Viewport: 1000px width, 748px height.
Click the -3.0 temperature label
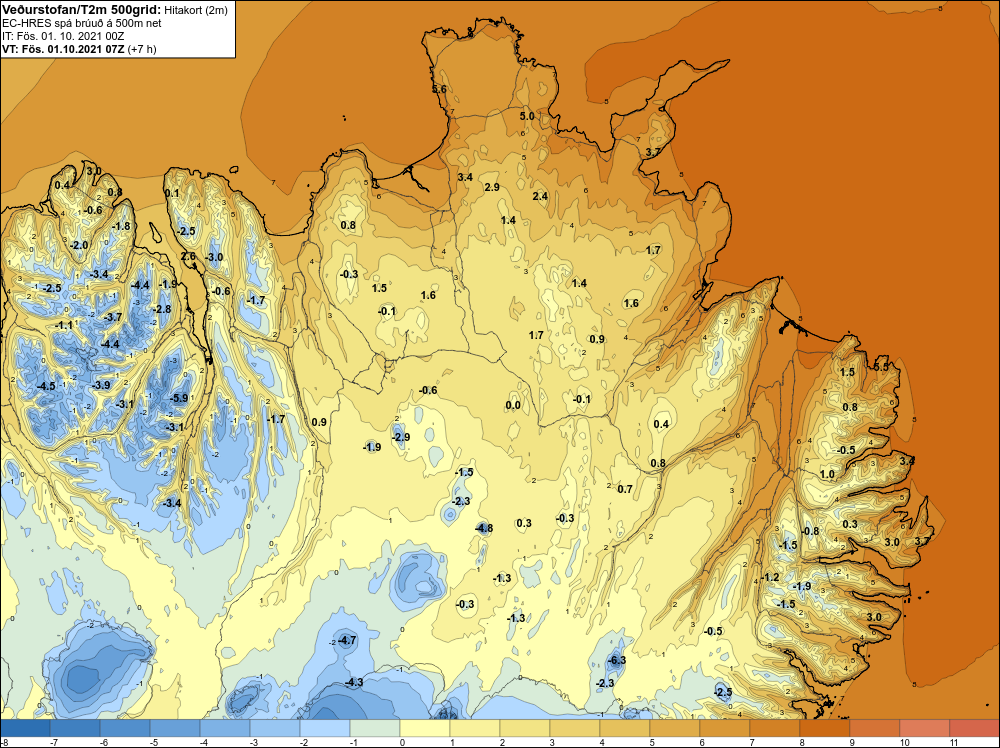click(214, 257)
